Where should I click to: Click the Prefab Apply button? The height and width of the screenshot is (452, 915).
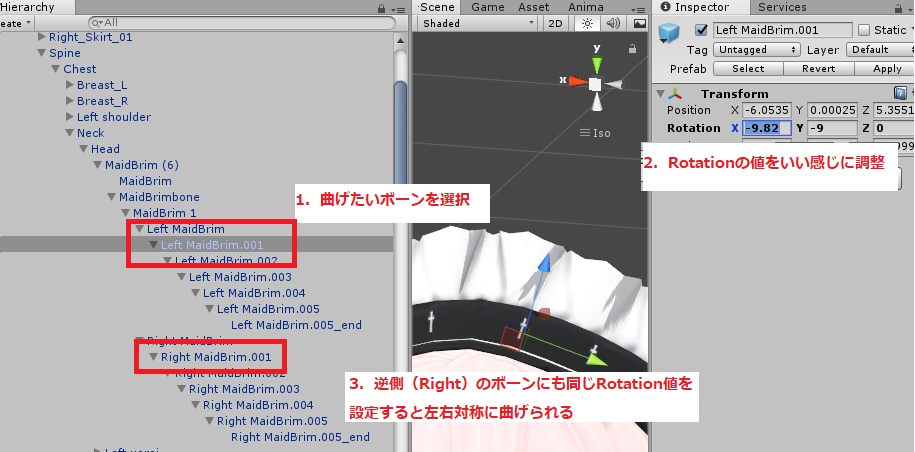pos(885,69)
